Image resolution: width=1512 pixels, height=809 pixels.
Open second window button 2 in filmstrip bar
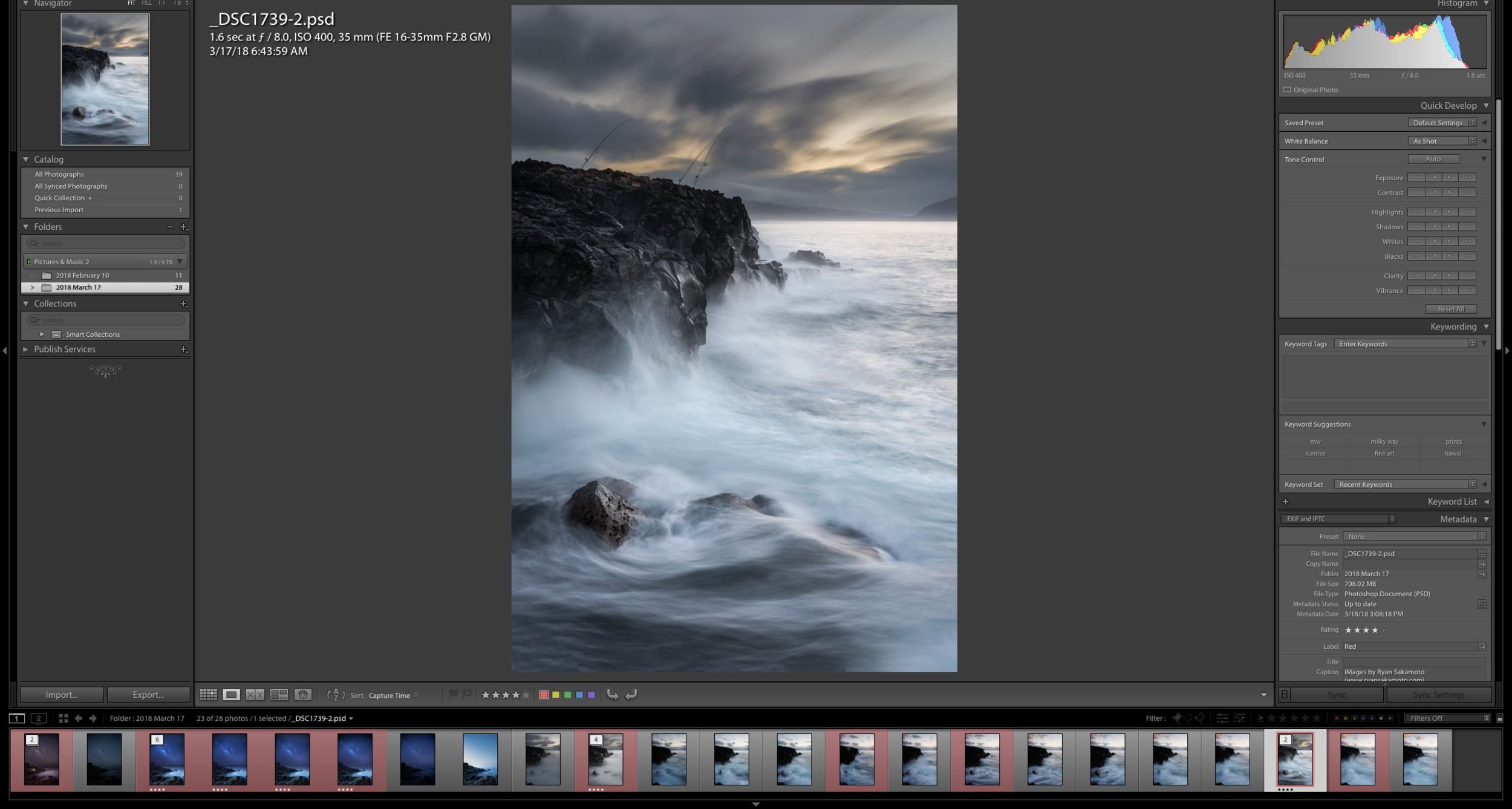pyautogui.click(x=39, y=718)
